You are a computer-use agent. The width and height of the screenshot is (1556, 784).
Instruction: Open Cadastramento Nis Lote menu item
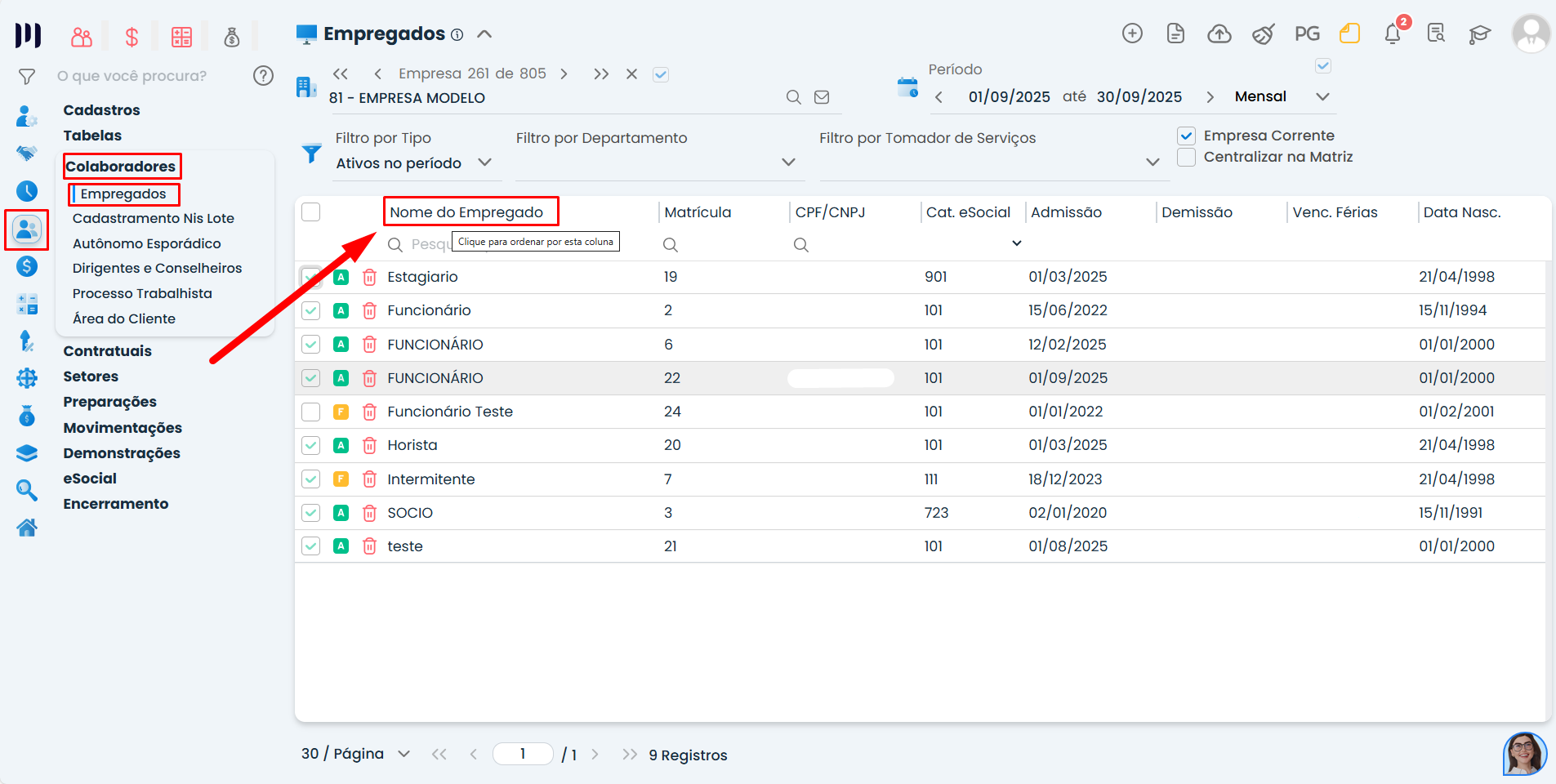click(x=153, y=218)
